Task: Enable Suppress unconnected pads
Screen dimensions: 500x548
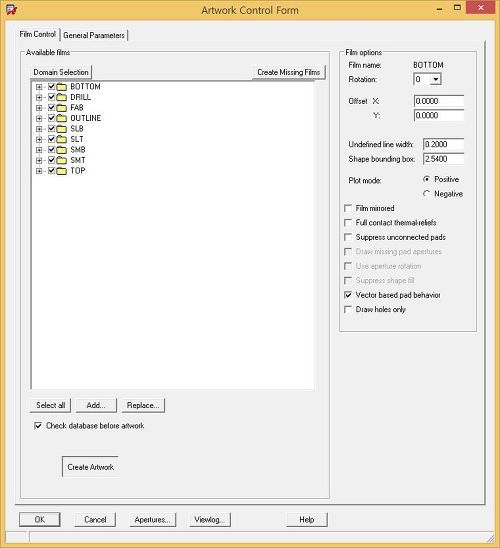Action: click(348, 237)
